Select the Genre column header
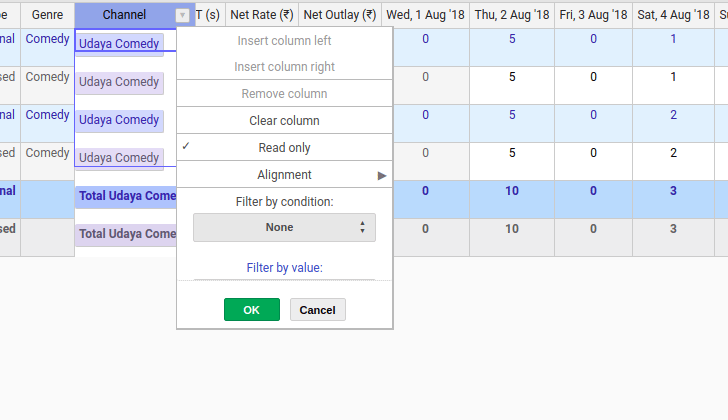Viewport: 728px width, 420px height. pos(47,15)
